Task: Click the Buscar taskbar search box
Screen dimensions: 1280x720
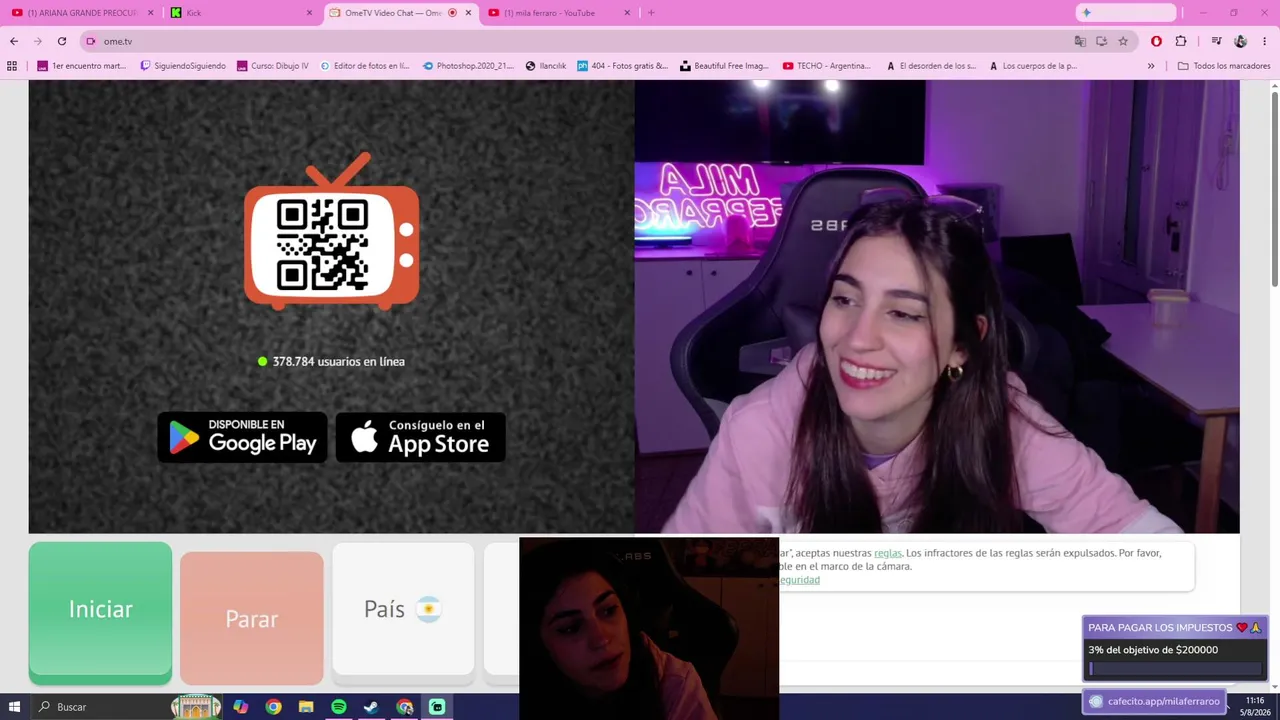Action: click(100, 707)
